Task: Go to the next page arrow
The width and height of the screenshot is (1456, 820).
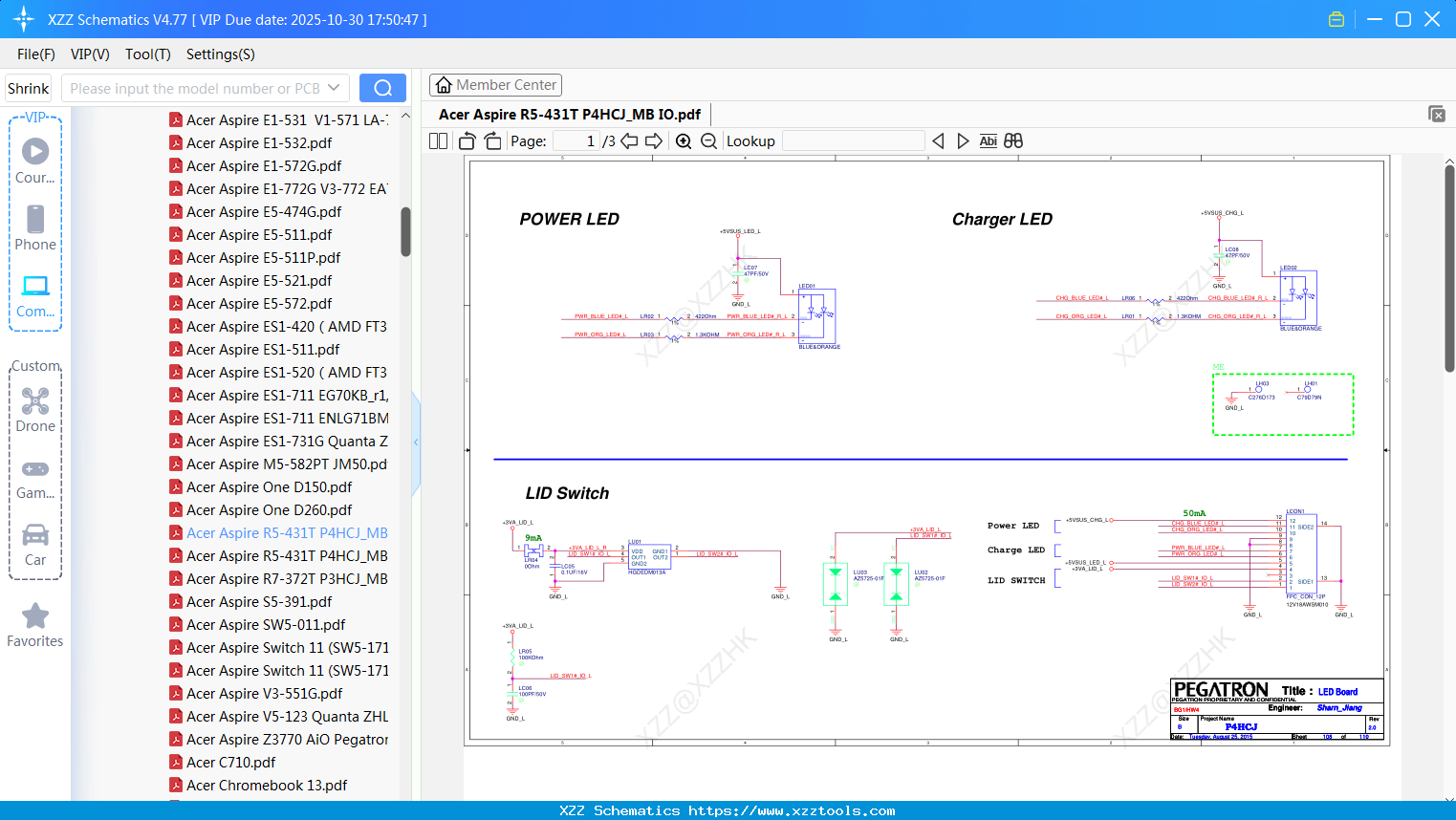Action: pos(654,141)
